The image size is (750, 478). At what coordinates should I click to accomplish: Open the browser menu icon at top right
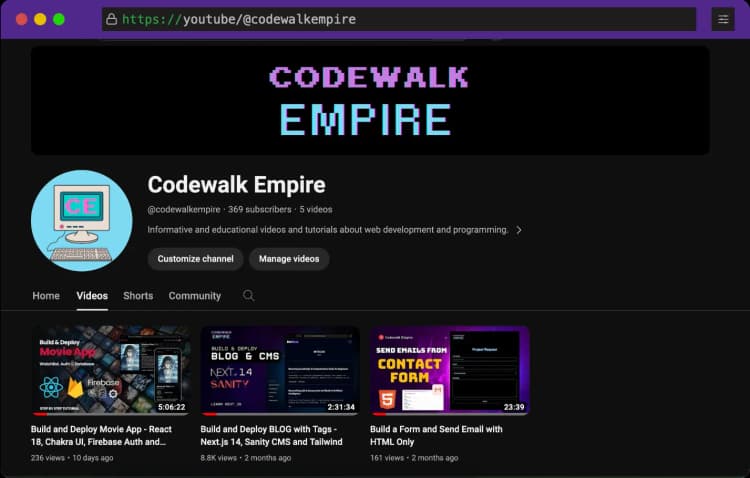click(722, 19)
